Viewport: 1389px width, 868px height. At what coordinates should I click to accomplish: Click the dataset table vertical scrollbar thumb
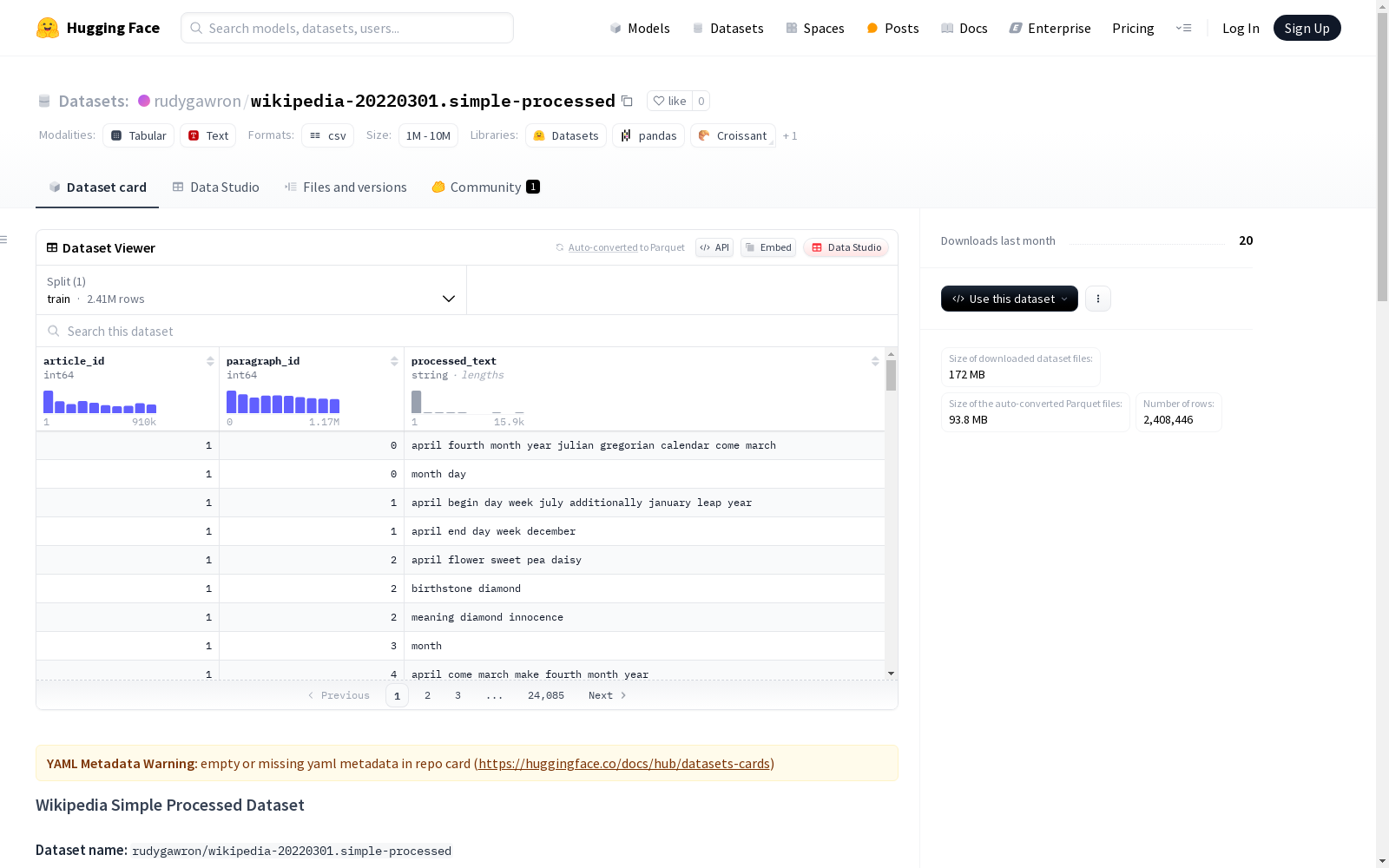coord(891,375)
